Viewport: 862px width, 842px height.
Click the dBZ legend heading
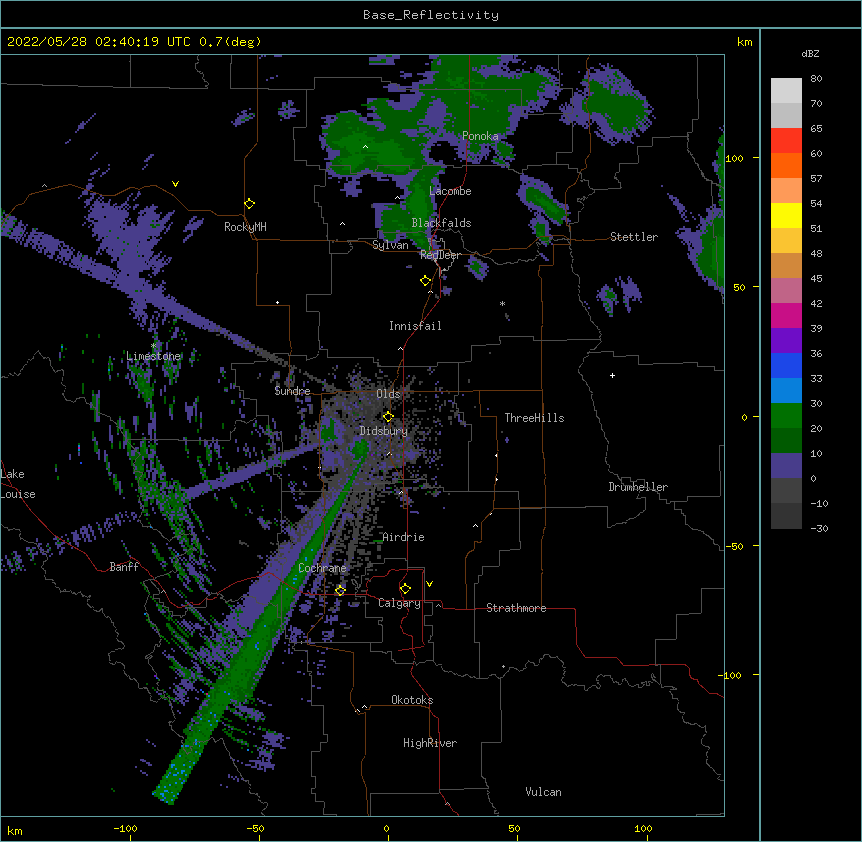810,54
